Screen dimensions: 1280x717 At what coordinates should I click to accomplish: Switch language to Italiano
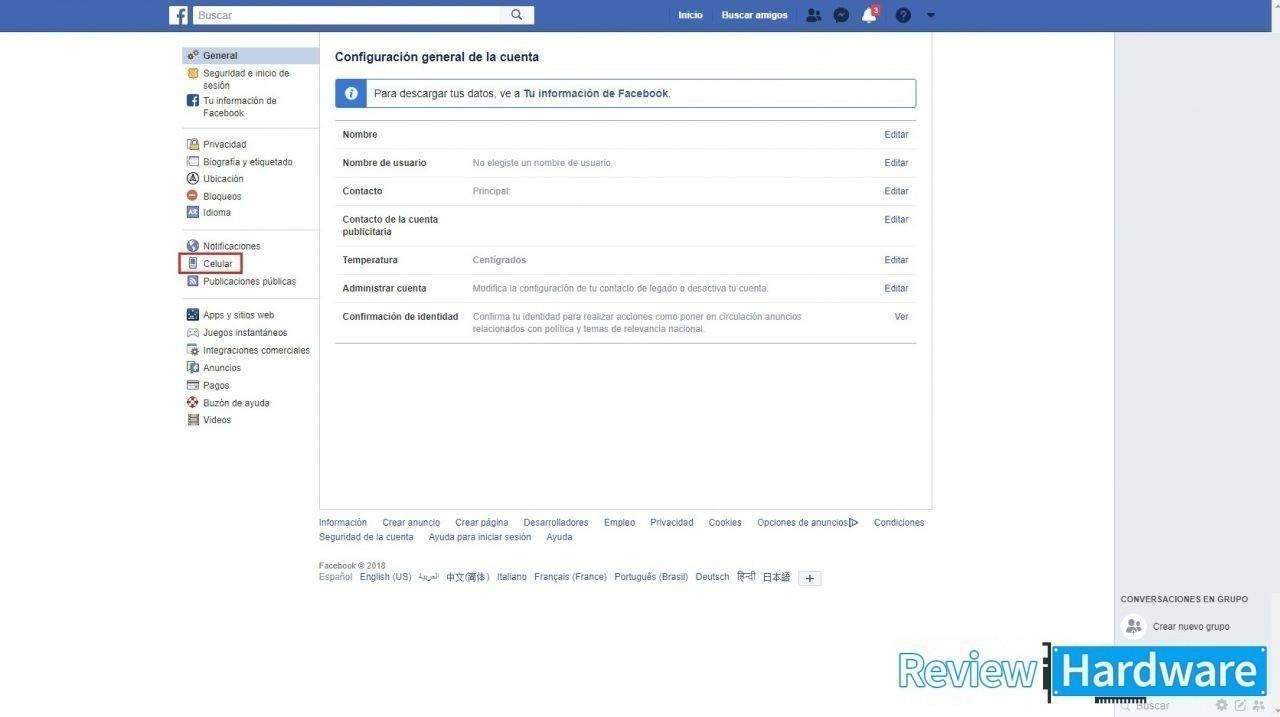point(512,577)
